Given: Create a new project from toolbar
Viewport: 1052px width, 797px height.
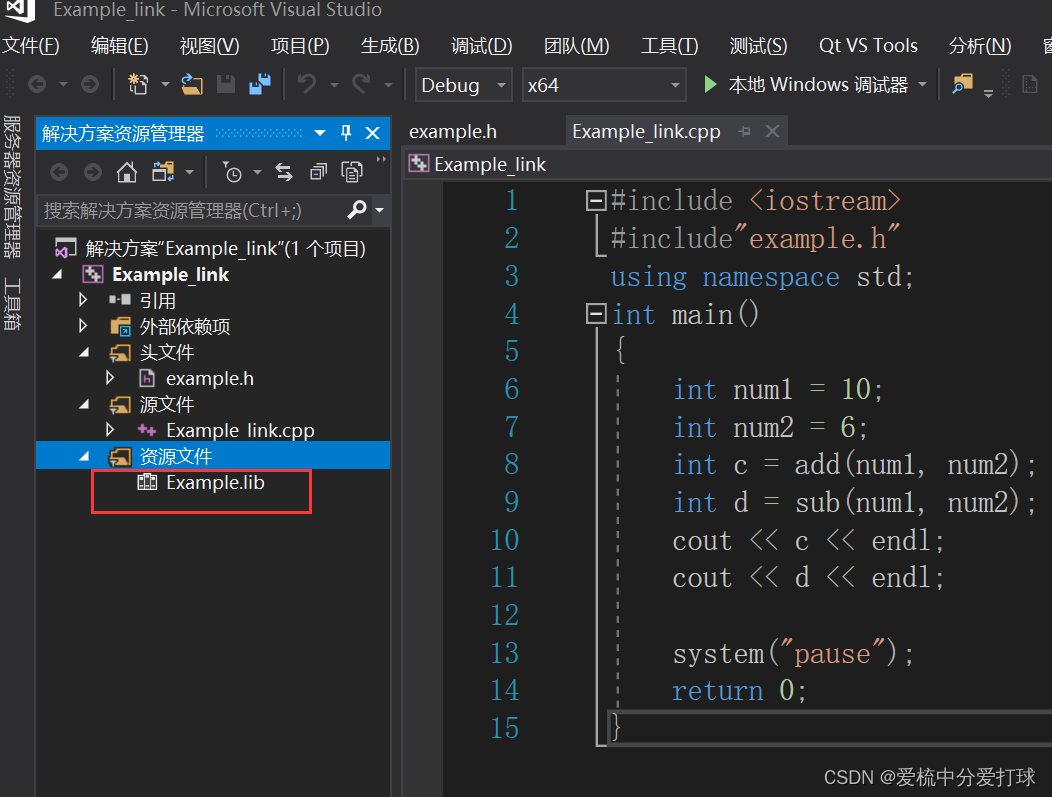Looking at the screenshot, I should click(138, 85).
